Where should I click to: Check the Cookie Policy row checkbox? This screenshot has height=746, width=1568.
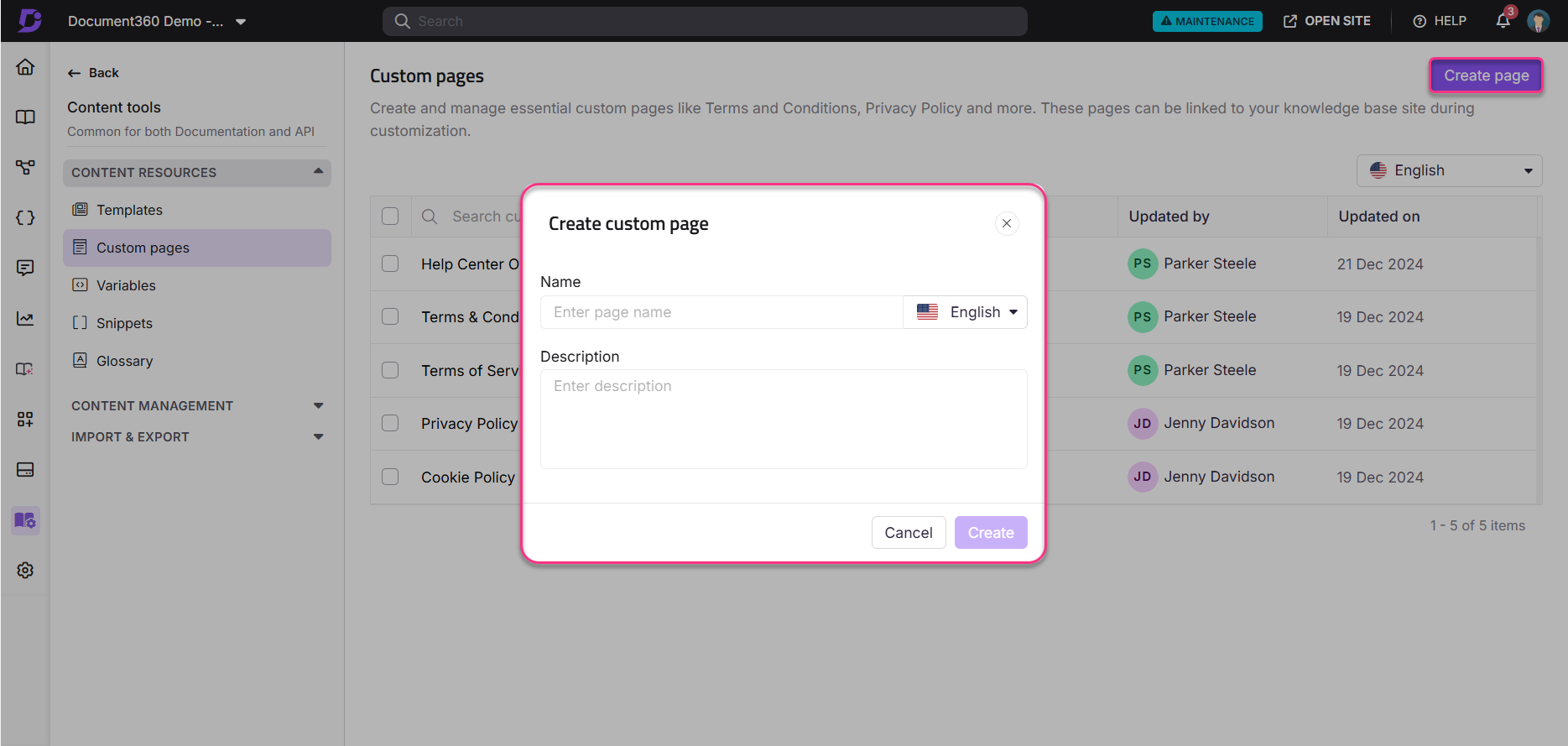390,477
